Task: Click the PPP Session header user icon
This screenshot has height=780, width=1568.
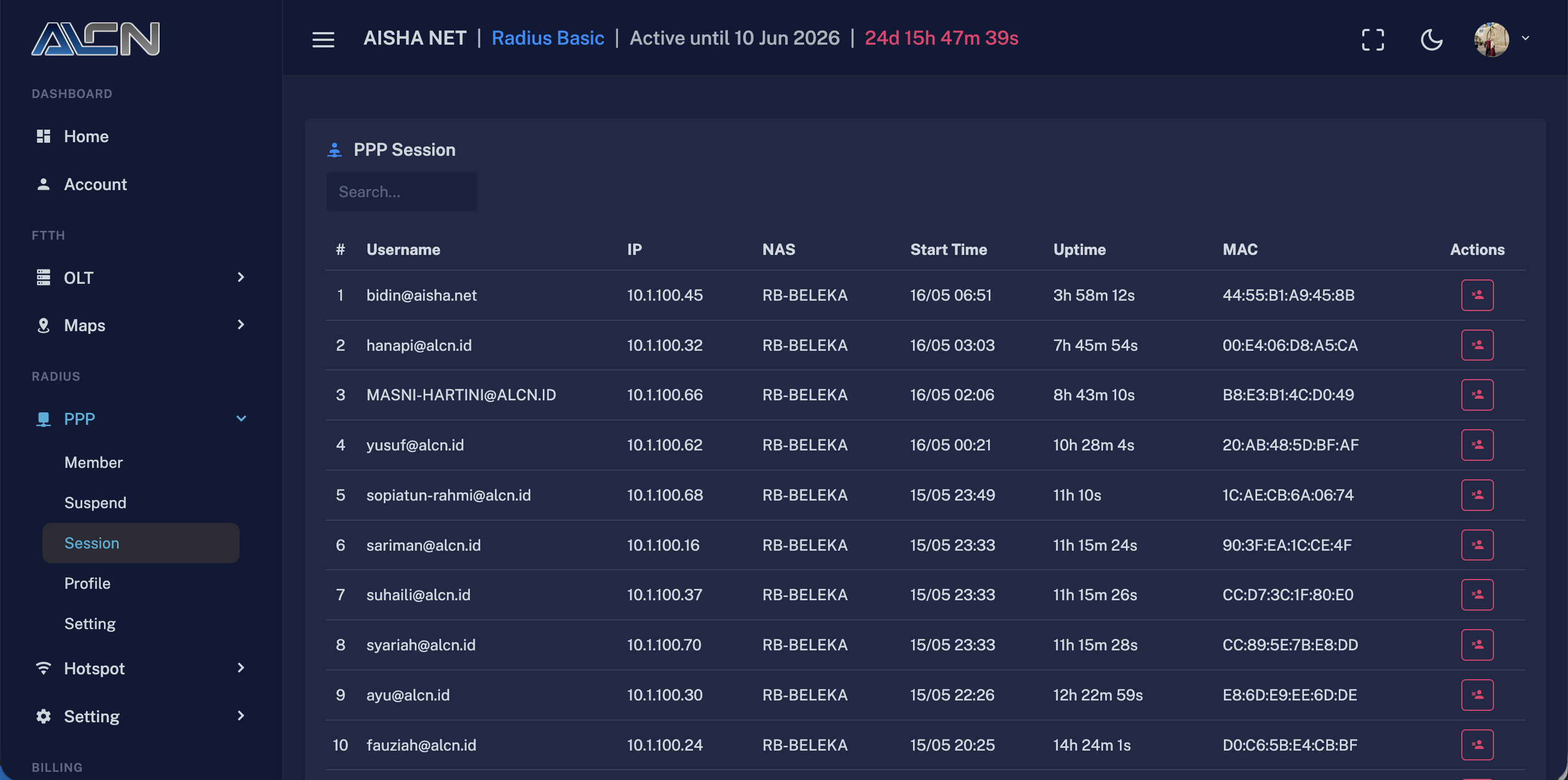Action: click(334, 150)
